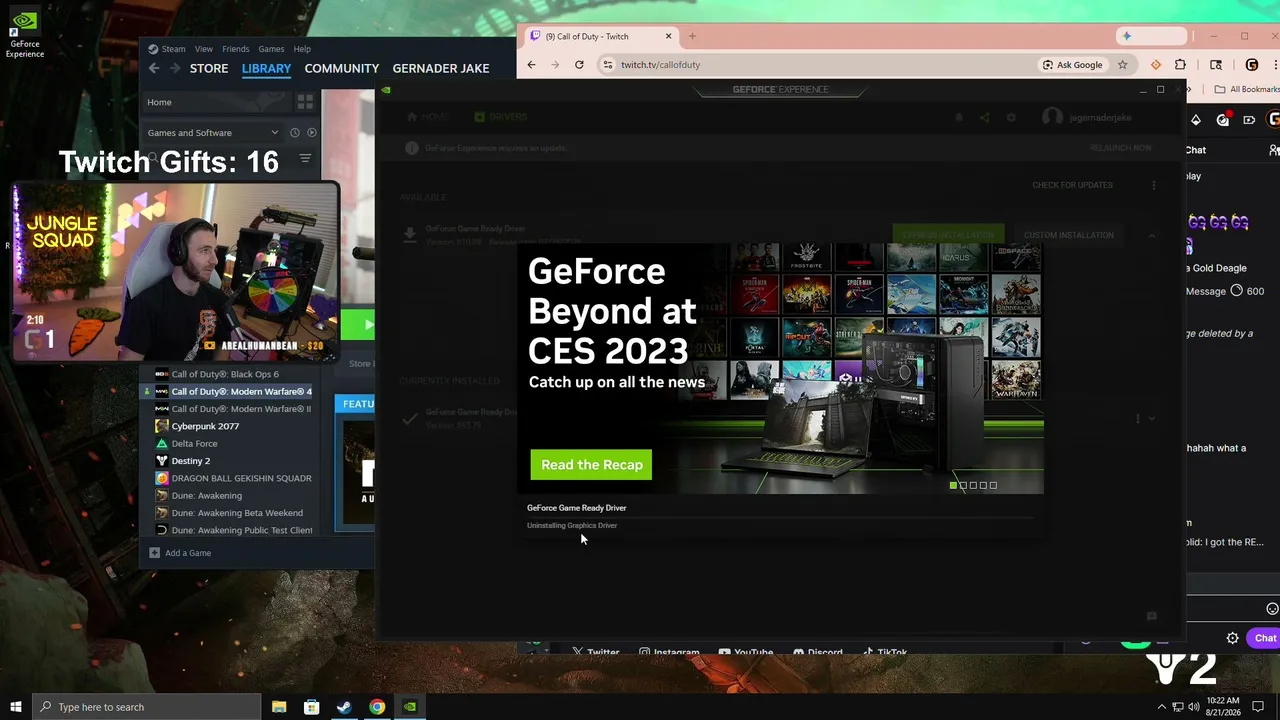The width and height of the screenshot is (1280, 720).
Task: Click the Windows taskbar search box
Action: 147,707
